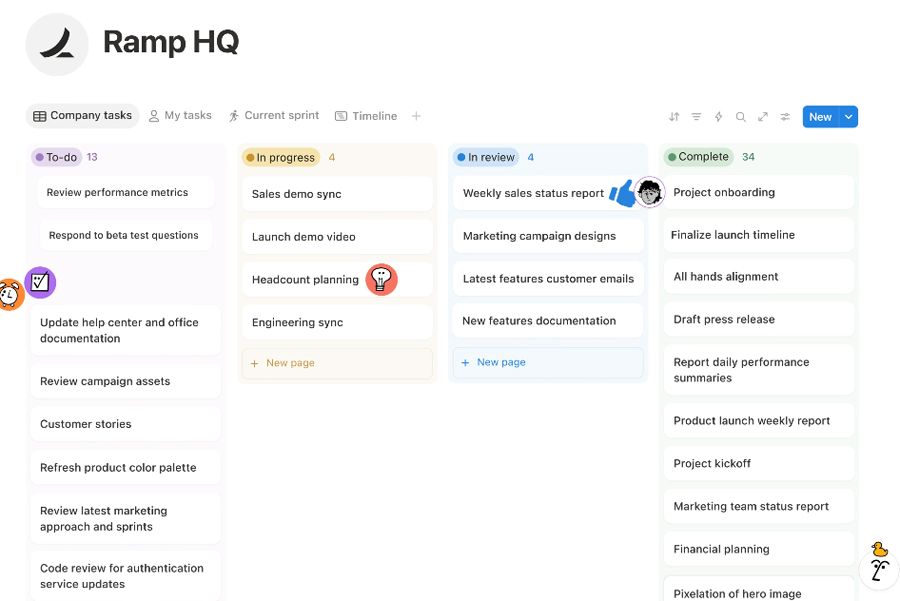
Task: Open the Finalize launch timeline card
Action: pyautogui.click(x=759, y=235)
